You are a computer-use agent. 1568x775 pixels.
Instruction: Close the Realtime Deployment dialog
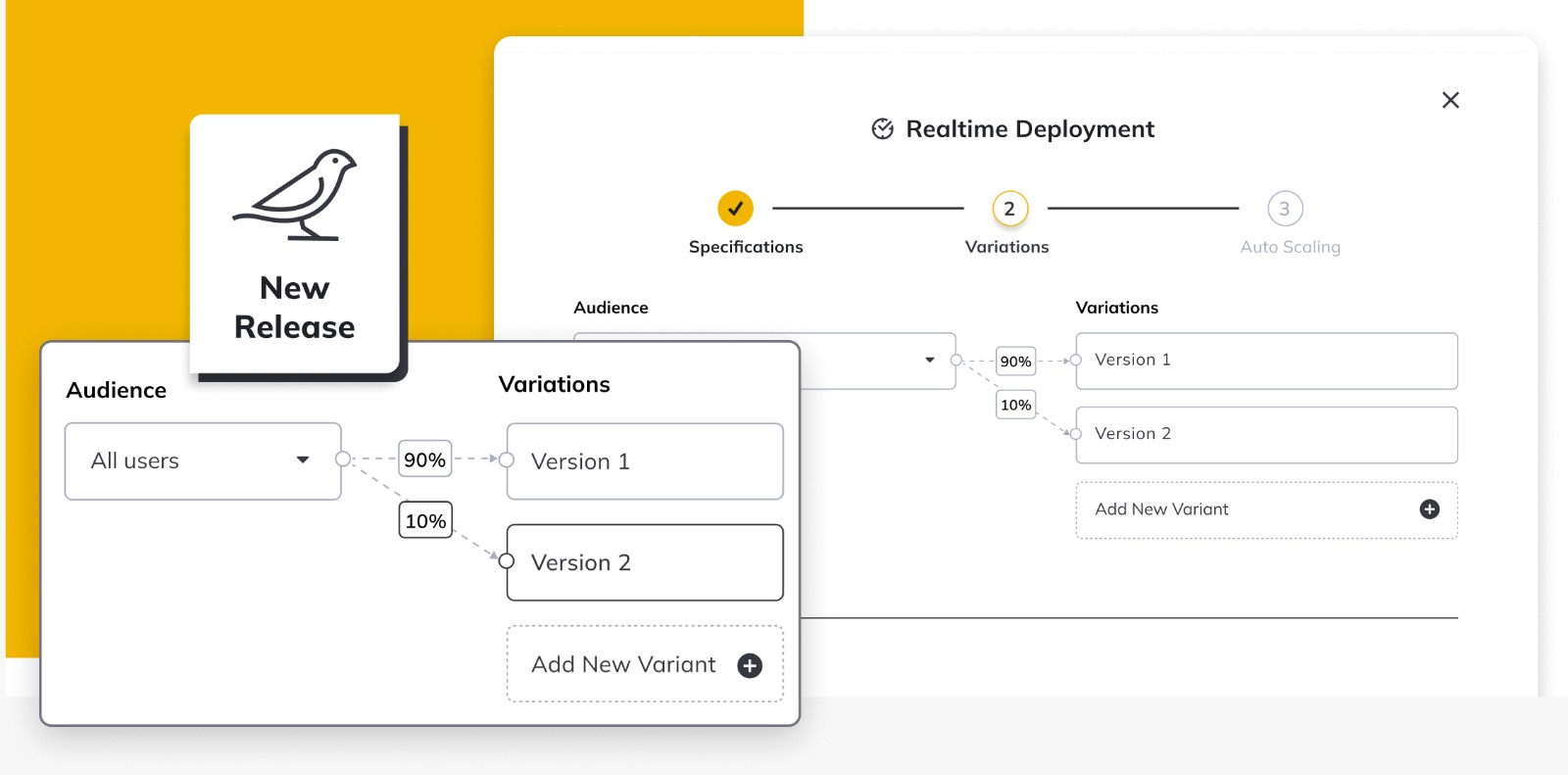[1450, 100]
